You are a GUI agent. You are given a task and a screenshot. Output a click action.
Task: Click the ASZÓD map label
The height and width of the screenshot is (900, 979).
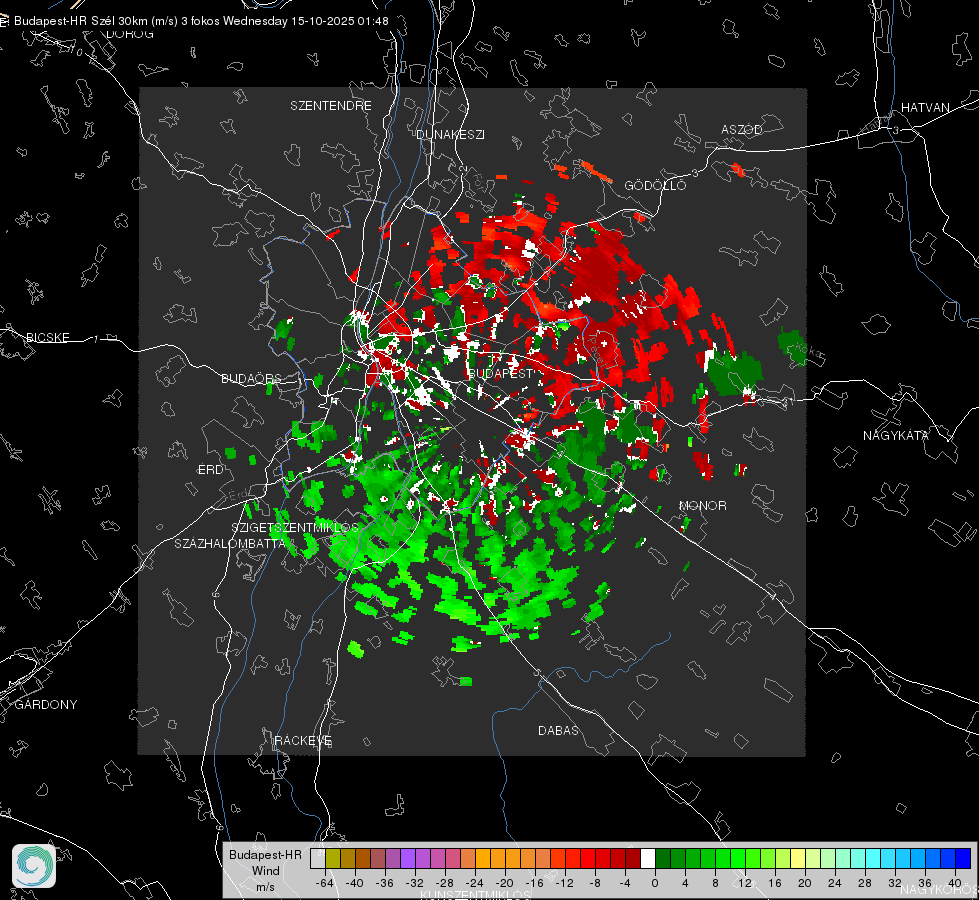(x=742, y=129)
